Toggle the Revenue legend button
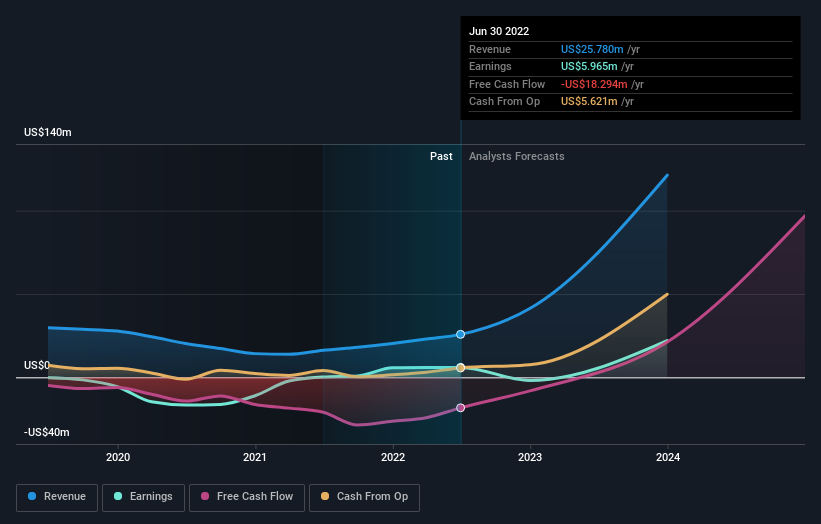The height and width of the screenshot is (524, 821). 57,497
